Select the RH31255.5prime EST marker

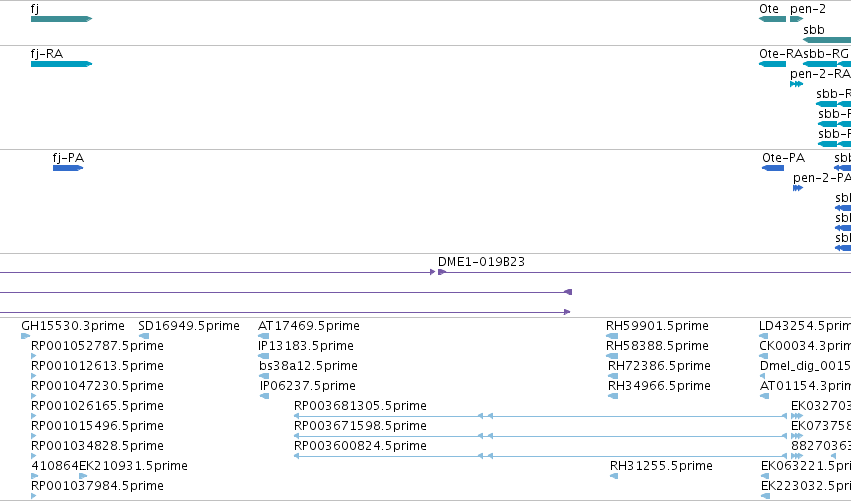(x=614, y=476)
